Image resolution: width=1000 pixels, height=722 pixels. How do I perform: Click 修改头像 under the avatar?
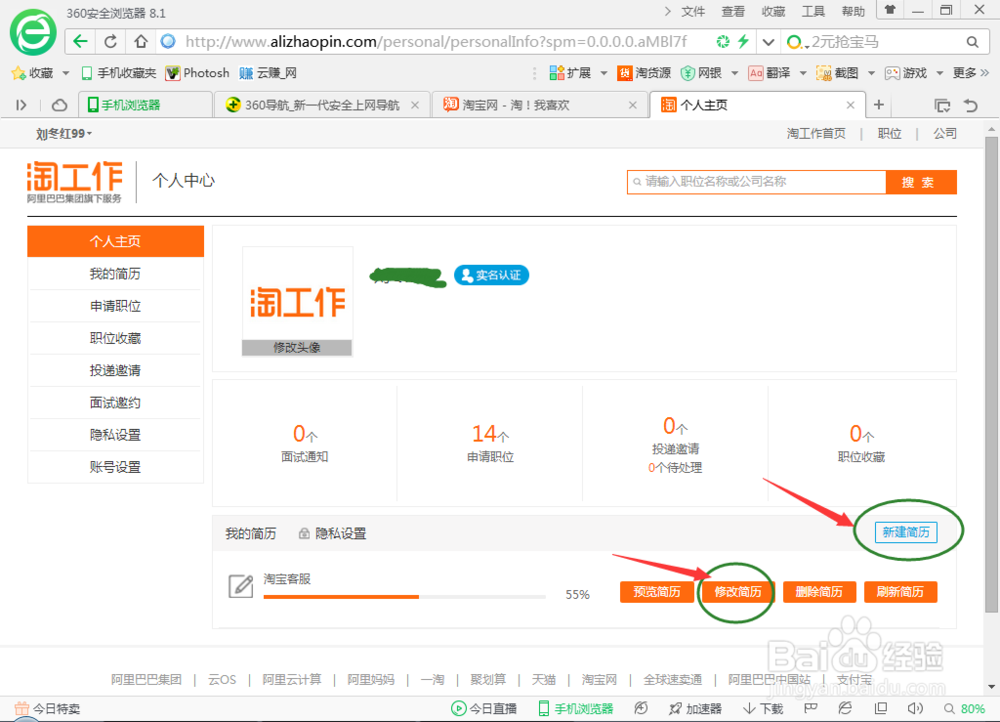pyautogui.click(x=297, y=348)
